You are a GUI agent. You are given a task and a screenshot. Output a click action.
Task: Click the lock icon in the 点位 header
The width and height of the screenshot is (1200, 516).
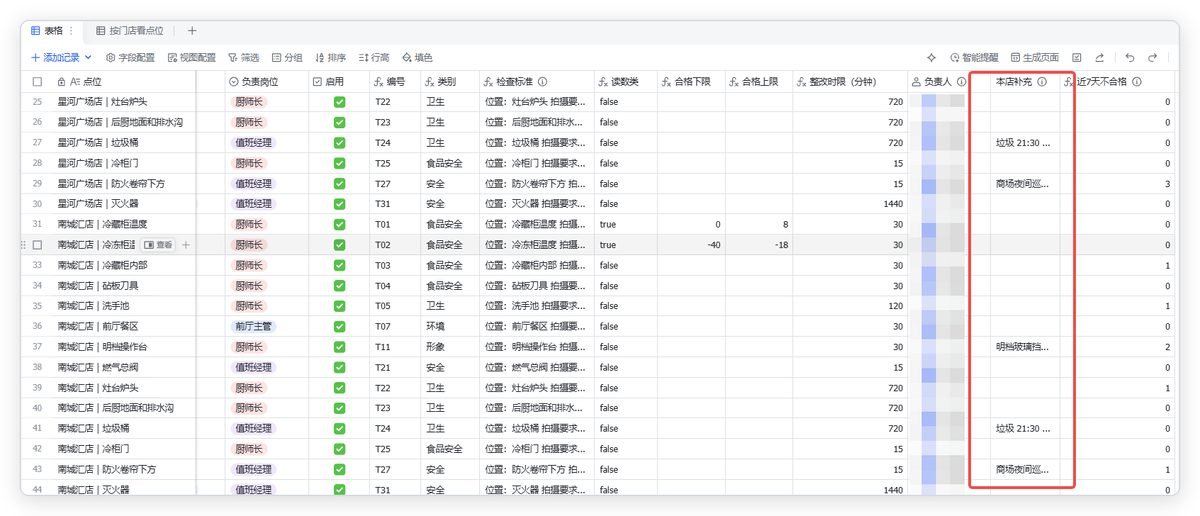coord(62,82)
